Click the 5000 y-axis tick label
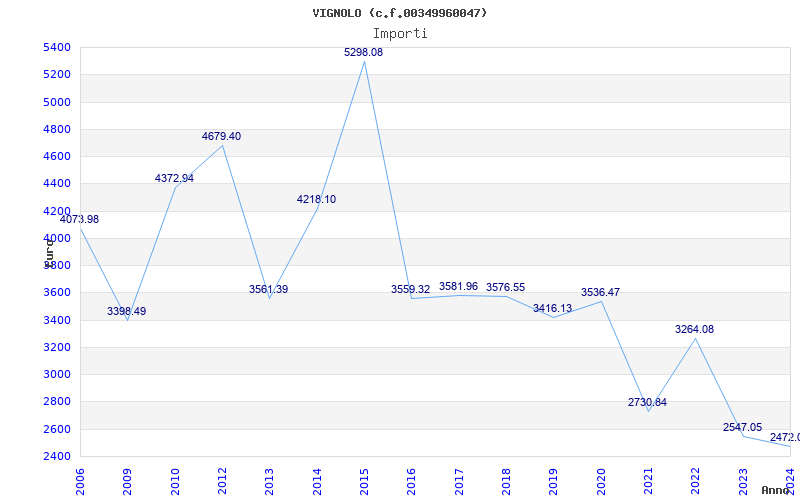This screenshot has width=800, height=500. (58, 102)
